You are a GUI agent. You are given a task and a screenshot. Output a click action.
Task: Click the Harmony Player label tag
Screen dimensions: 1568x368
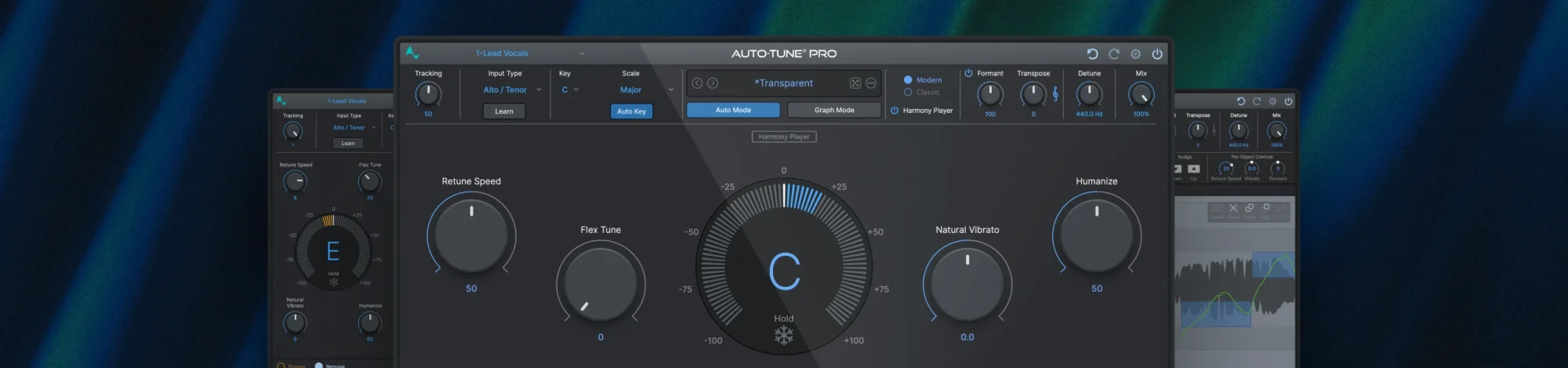click(784, 137)
